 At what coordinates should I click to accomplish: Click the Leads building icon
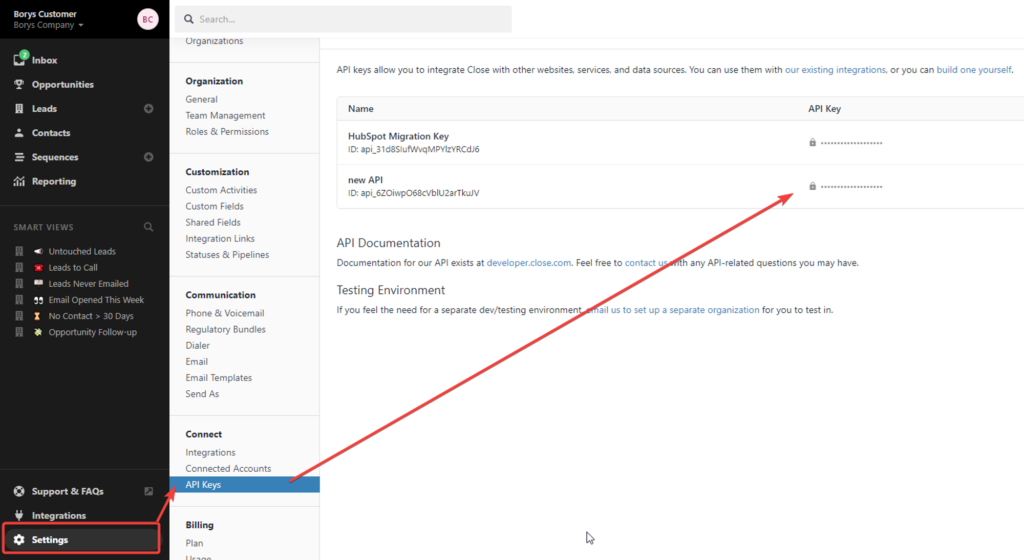[x=19, y=108]
